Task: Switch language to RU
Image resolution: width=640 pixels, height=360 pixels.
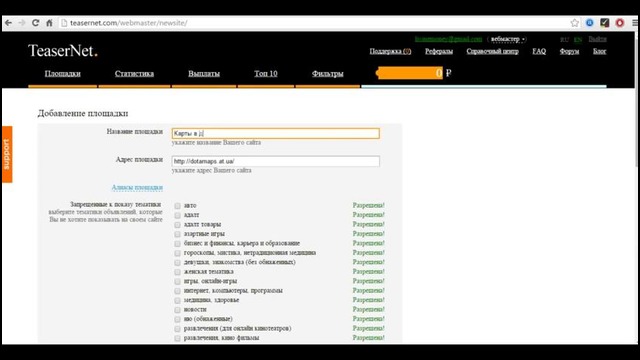Action: pyautogui.click(x=564, y=40)
